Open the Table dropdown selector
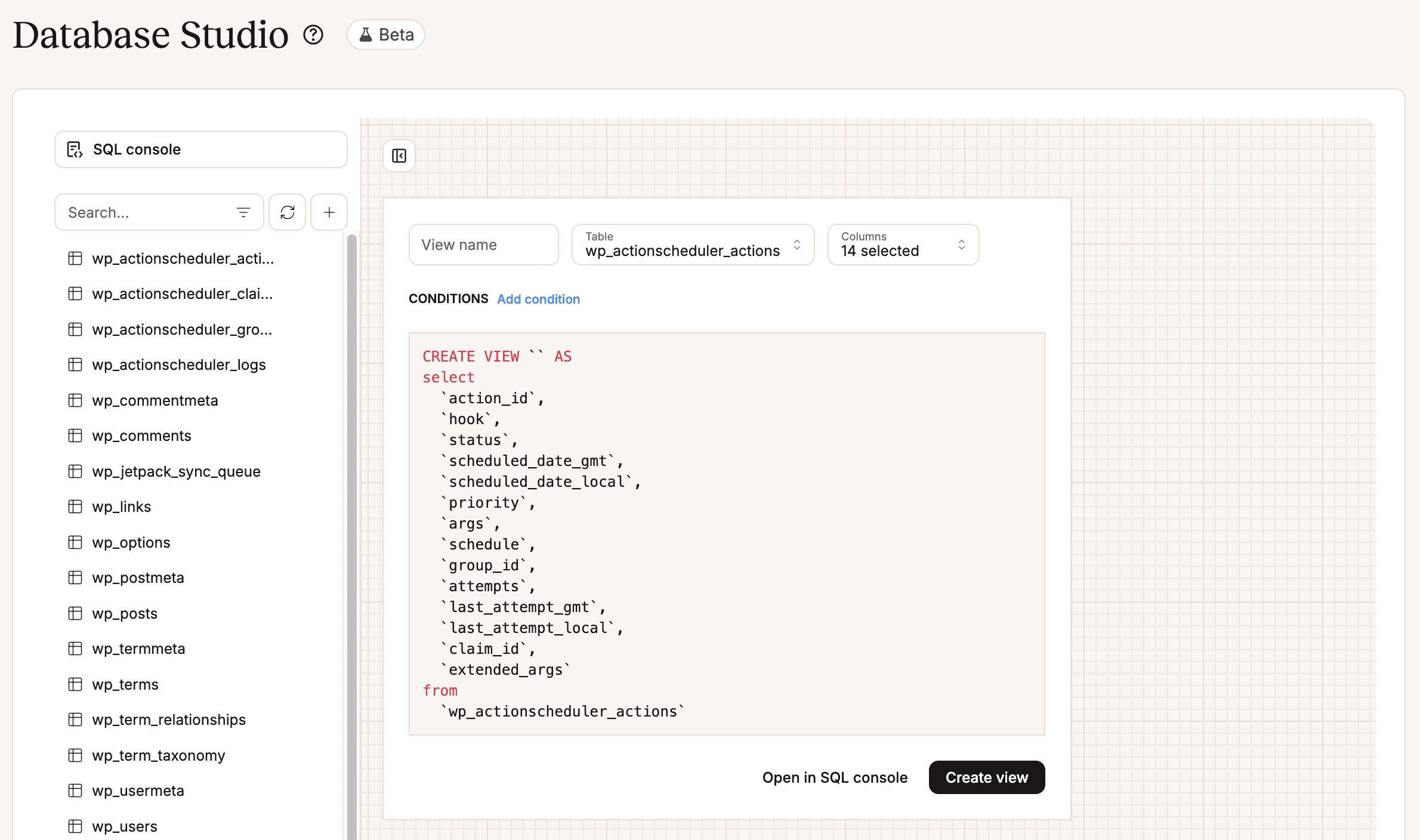 [x=693, y=245]
